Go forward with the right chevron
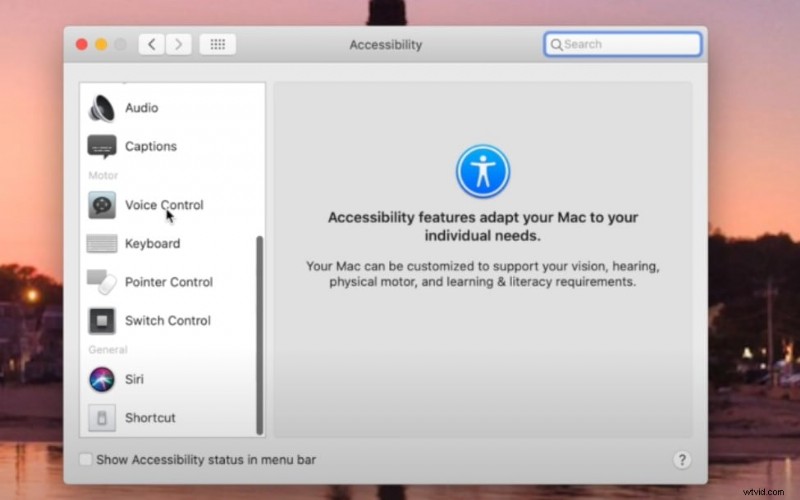Viewport: 800px width, 500px height. coord(178,44)
